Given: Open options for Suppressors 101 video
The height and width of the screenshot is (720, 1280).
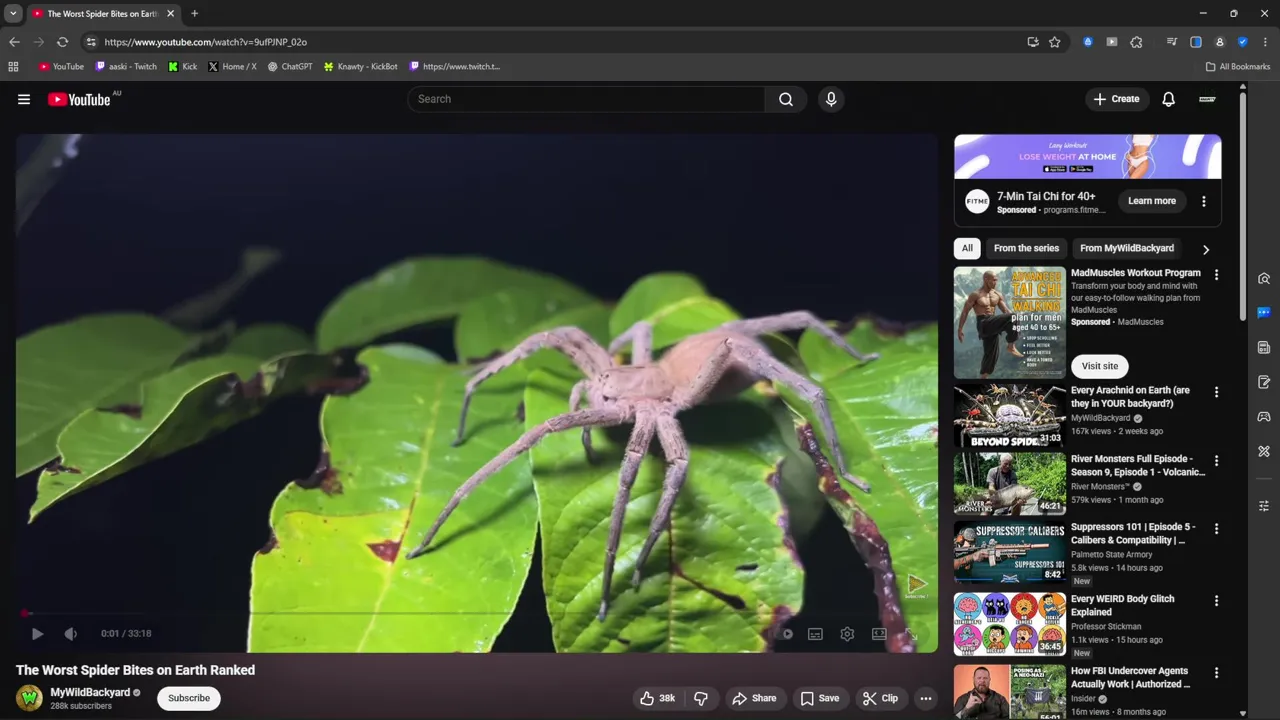Looking at the screenshot, I should coord(1217,529).
